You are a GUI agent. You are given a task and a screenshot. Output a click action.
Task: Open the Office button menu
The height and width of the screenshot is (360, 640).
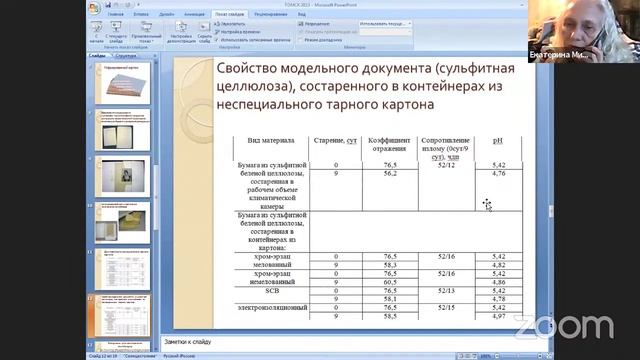(x=94, y=7)
